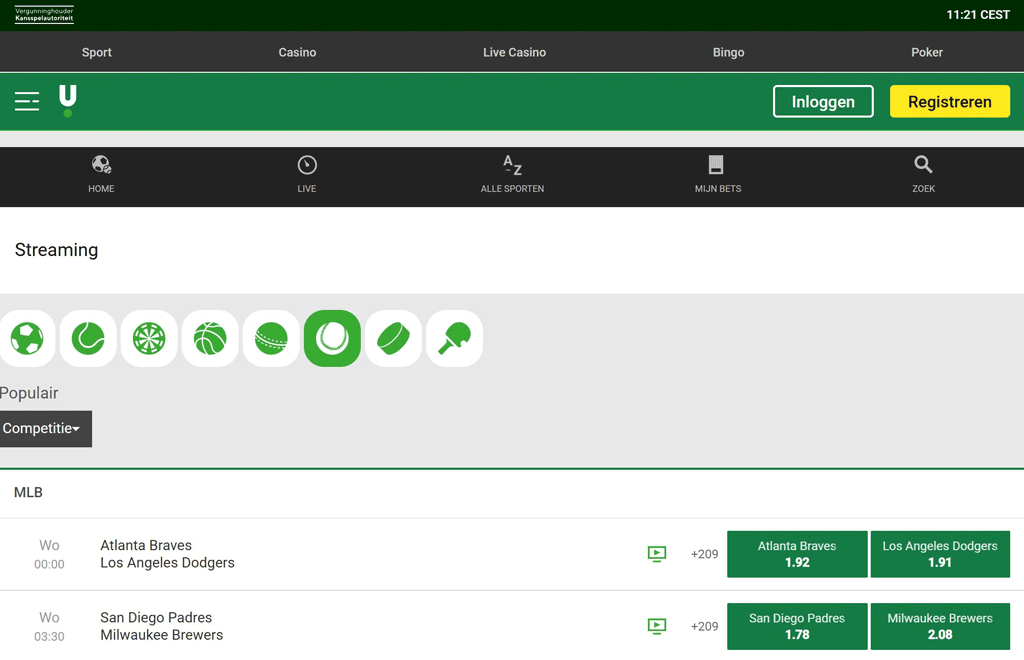Select the tennis ball sport filter
The width and height of the screenshot is (1024, 660).
click(x=88, y=338)
